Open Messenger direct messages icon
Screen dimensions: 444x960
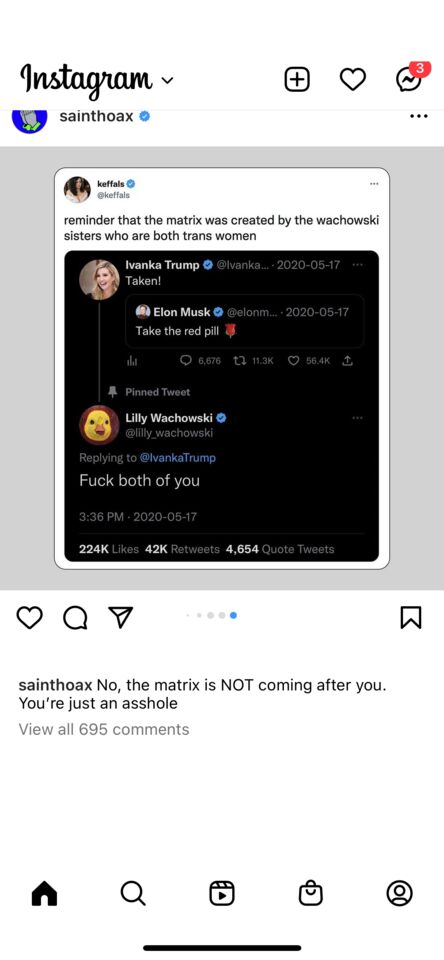click(x=409, y=78)
